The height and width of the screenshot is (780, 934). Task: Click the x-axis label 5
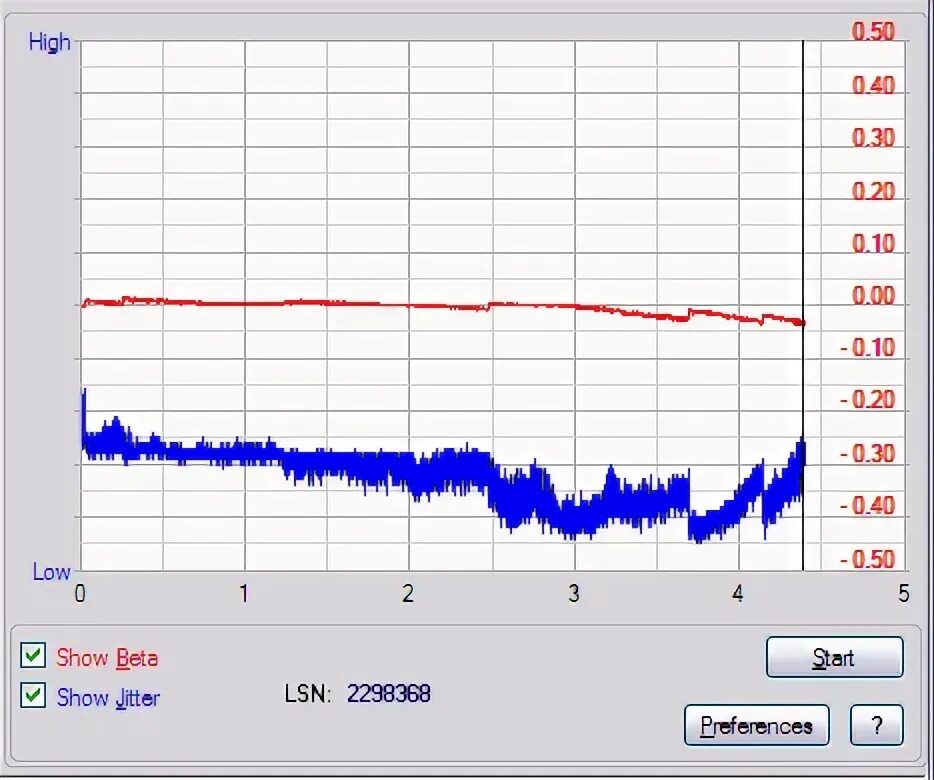click(x=904, y=593)
